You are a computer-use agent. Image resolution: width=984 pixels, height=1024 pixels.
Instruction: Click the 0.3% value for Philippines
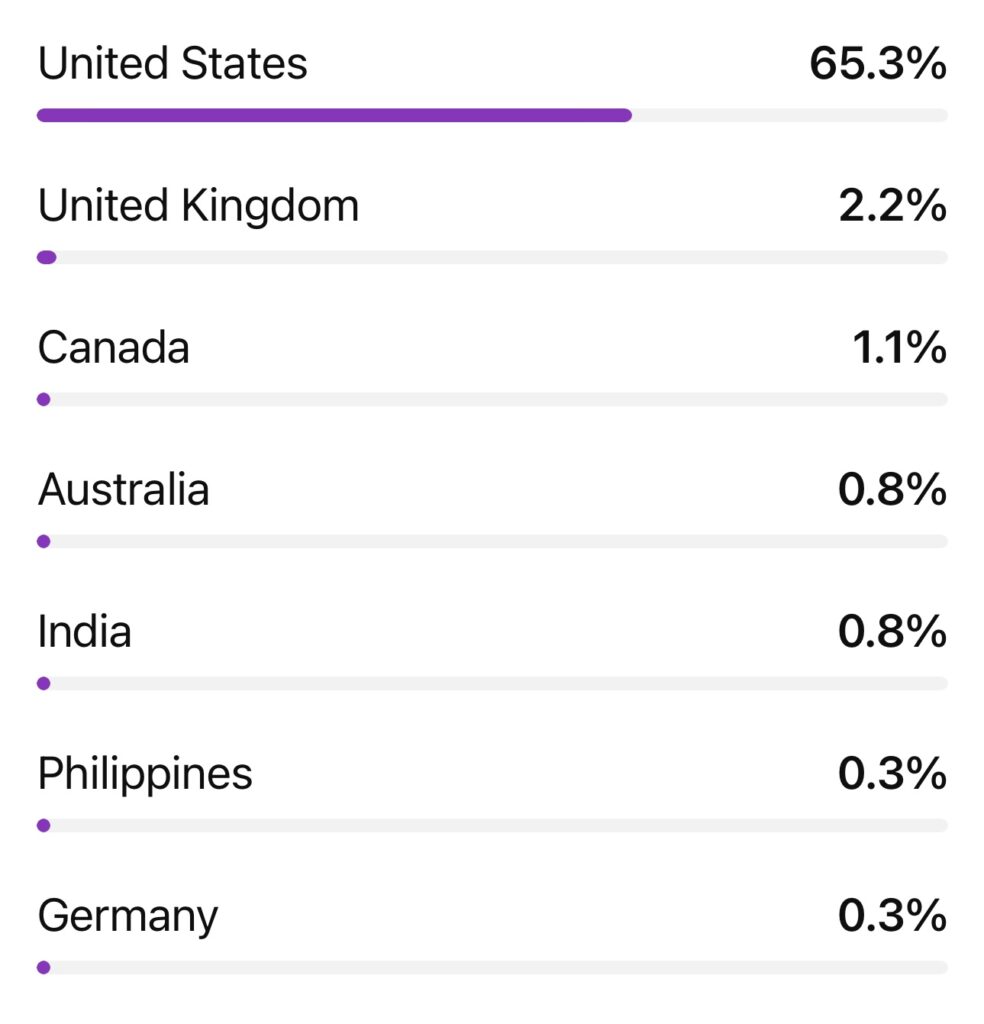click(x=892, y=774)
